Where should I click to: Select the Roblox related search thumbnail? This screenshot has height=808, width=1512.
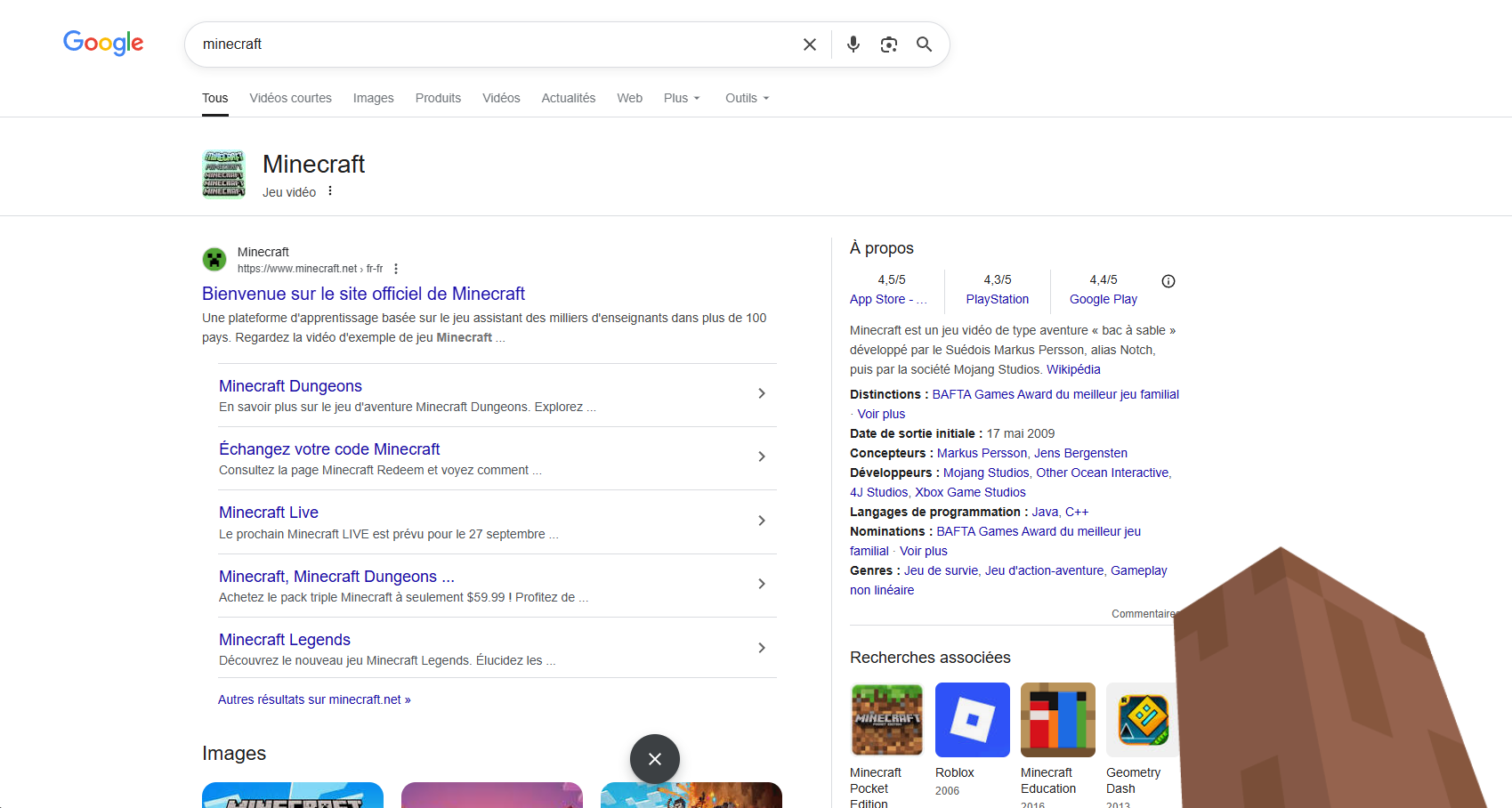pyautogui.click(x=972, y=720)
